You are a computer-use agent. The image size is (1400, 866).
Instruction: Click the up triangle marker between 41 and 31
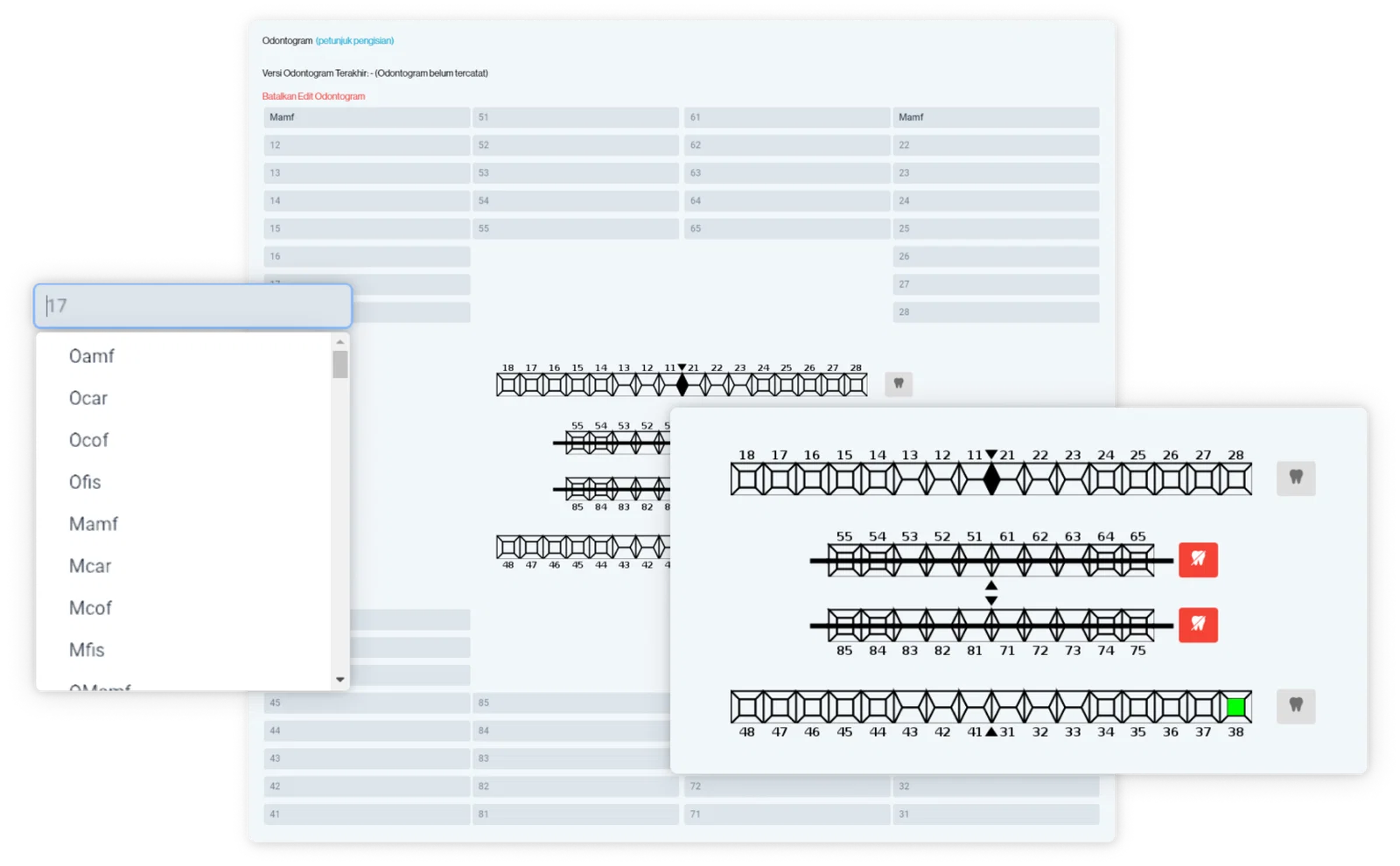coord(991,731)
